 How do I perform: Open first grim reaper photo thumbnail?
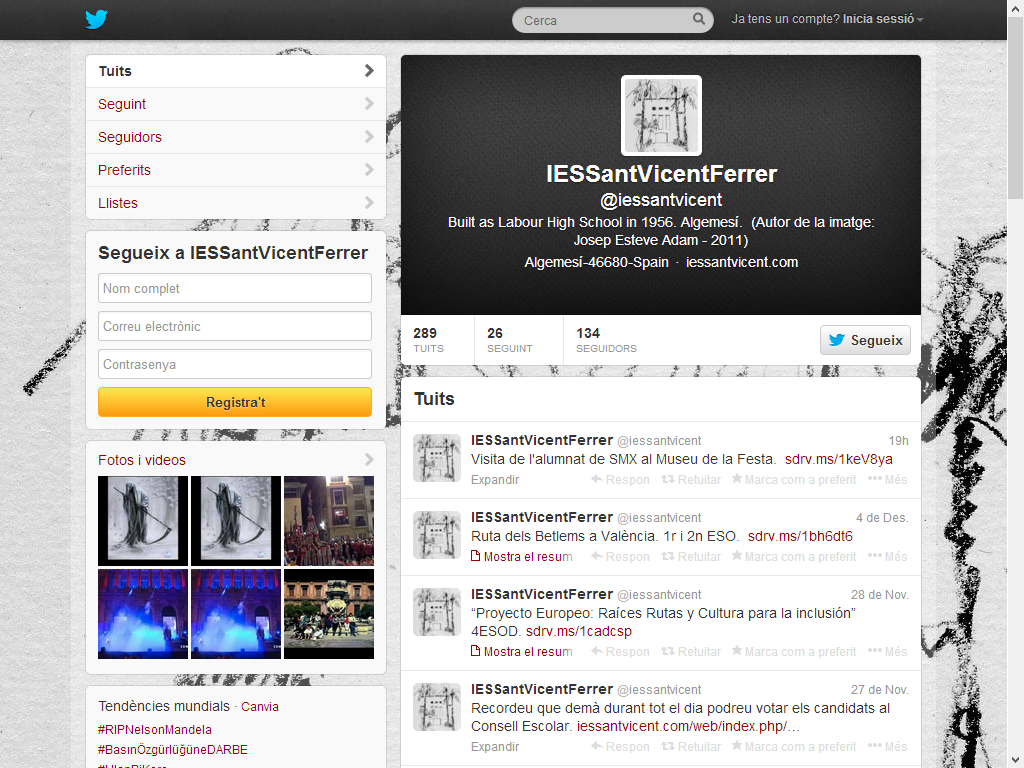click(143, 520)
